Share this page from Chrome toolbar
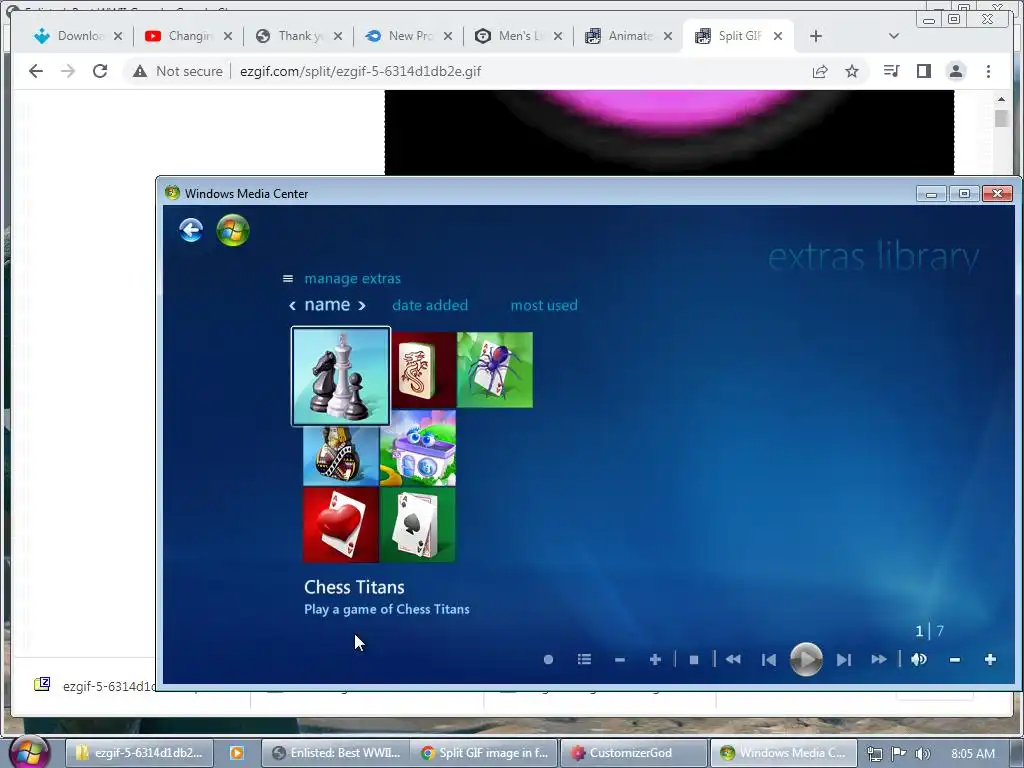The height and width of the screenshot is (768, 1024). 820,71
